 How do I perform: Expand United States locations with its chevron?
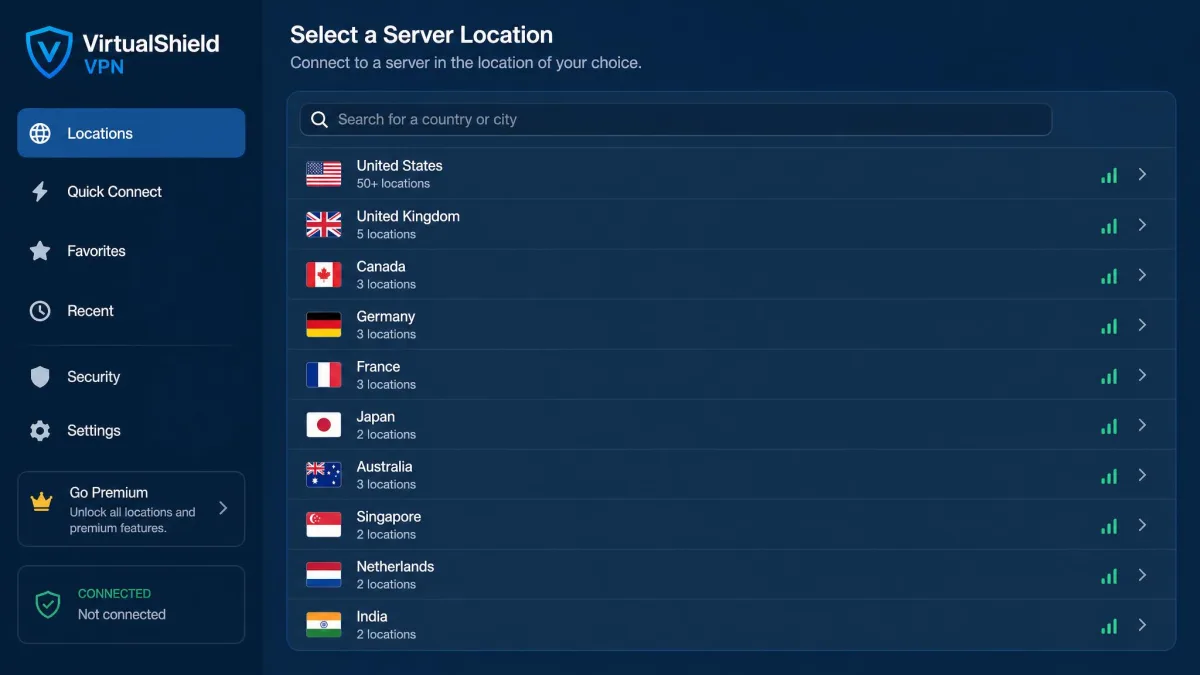coord(1142,174)
